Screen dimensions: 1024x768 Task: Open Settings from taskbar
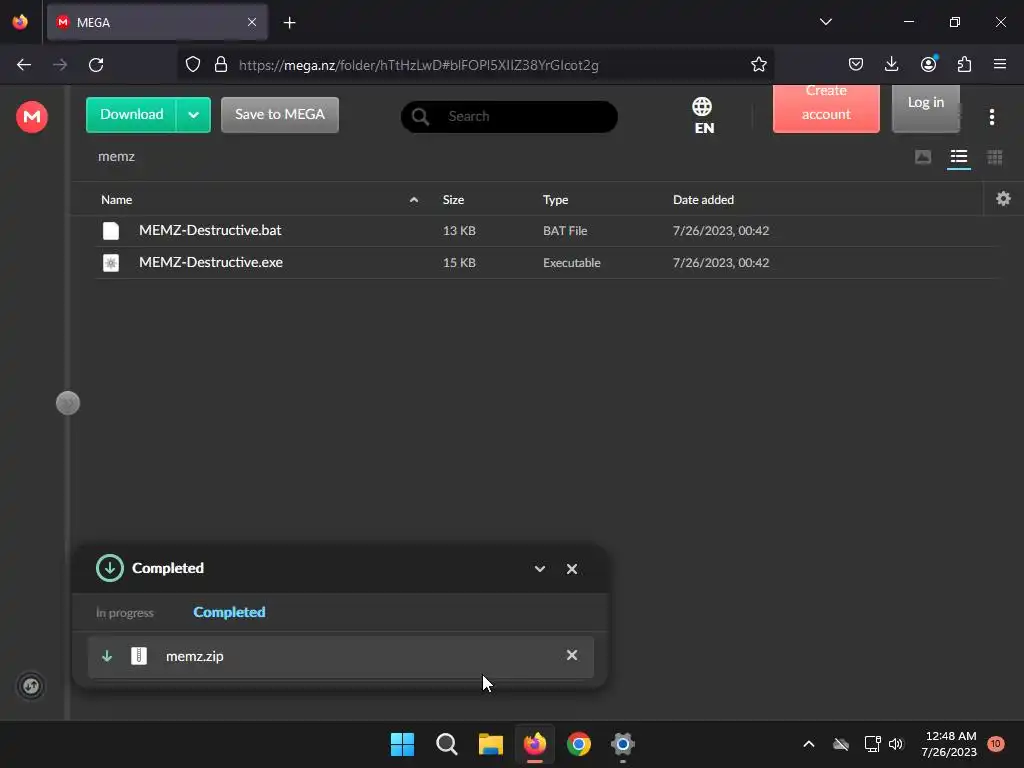tap(622, 744)
